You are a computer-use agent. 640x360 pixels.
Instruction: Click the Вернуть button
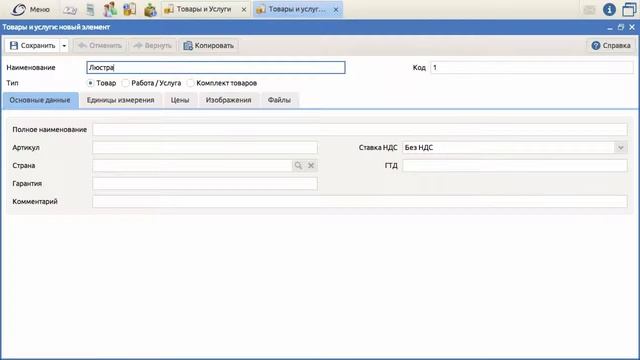(152, 45)
